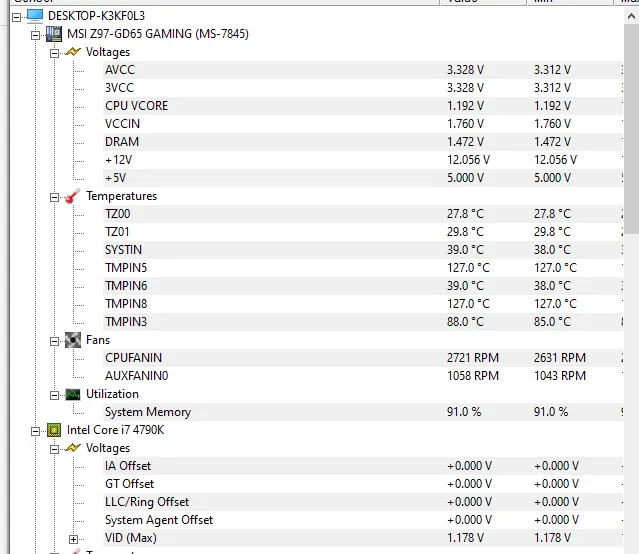Click the Fans fan icon
Screen dimensions: 639x554
73,340
